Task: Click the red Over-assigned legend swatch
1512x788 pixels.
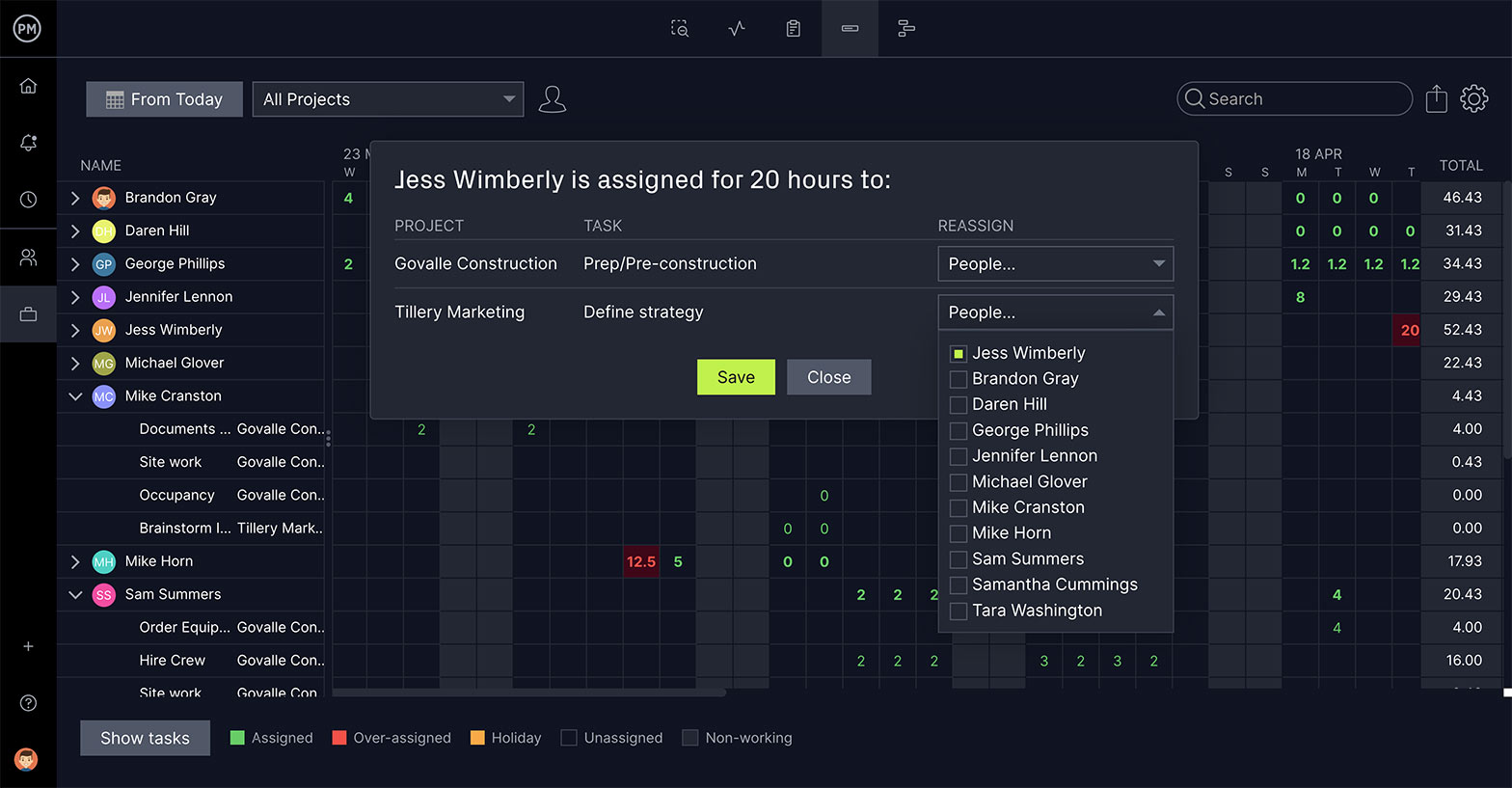Action: [x=339, y=738]
